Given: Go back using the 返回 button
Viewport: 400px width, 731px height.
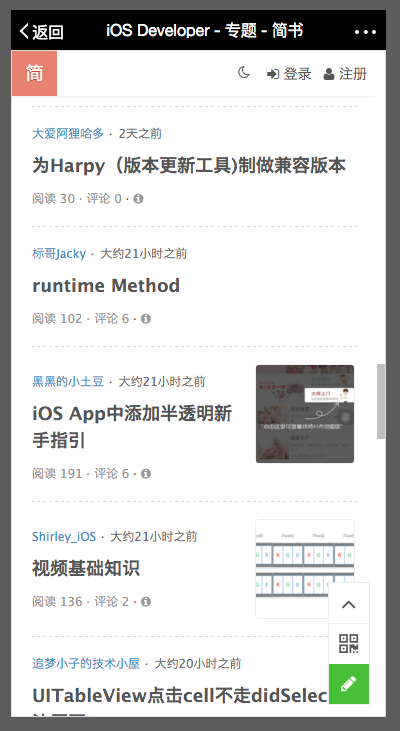Looking at the screenshot, I should (x=41, y=32).
